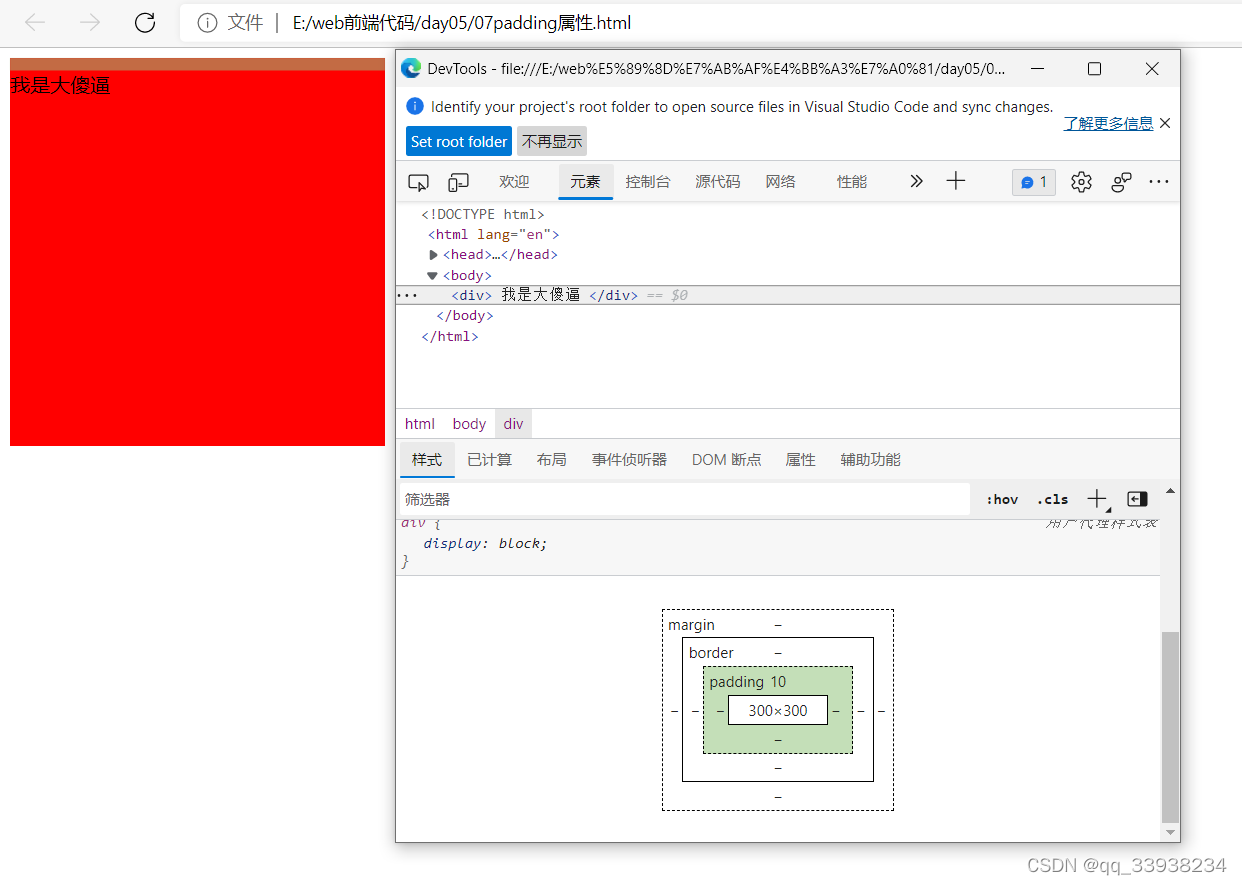
Task: Toggle the .cls class editor
Action: 1052,499
